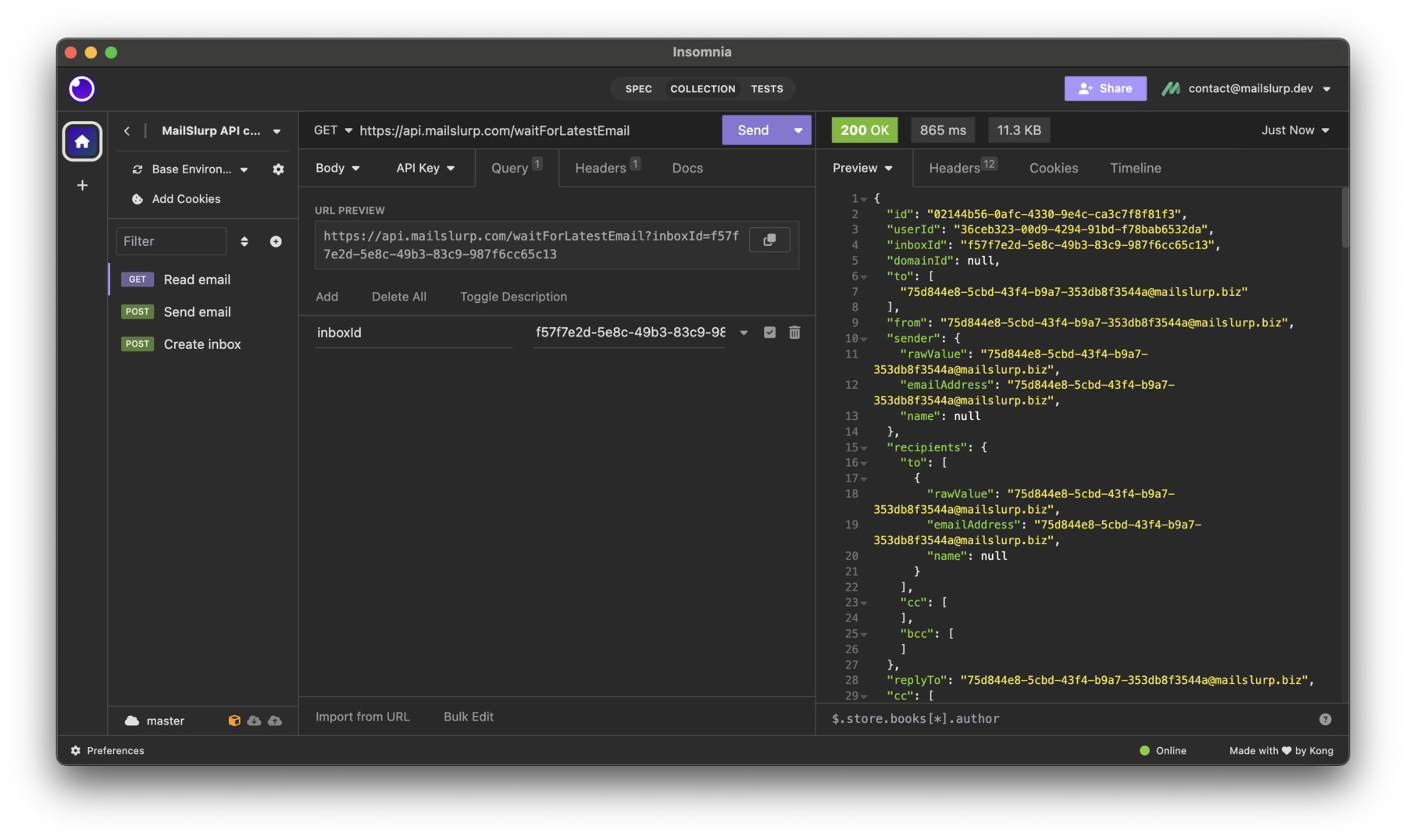
Task: Open the GET method dropdown
Action: click(334, 130)
